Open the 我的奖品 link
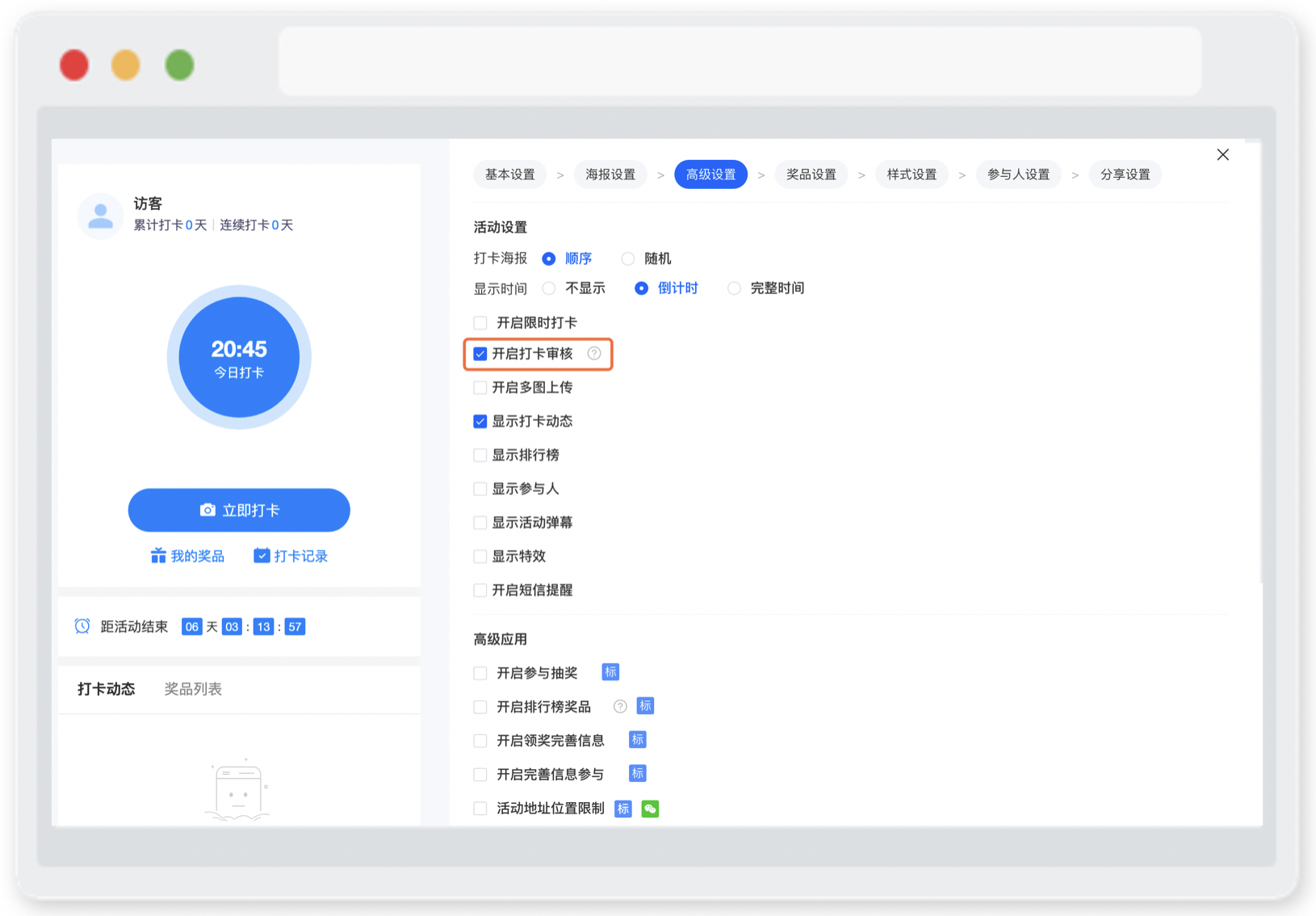The height and width of the screenshot is (916, 1316). coord(187,556)
